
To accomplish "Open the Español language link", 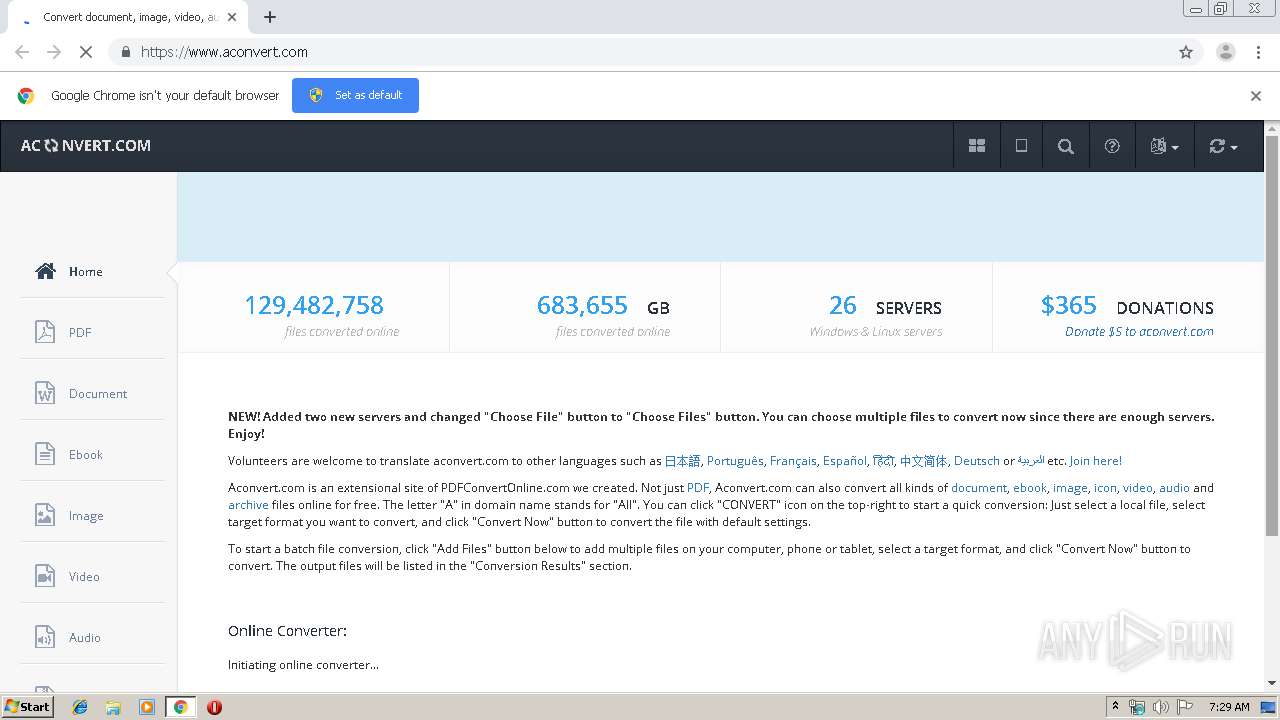I will click(844, 461).
